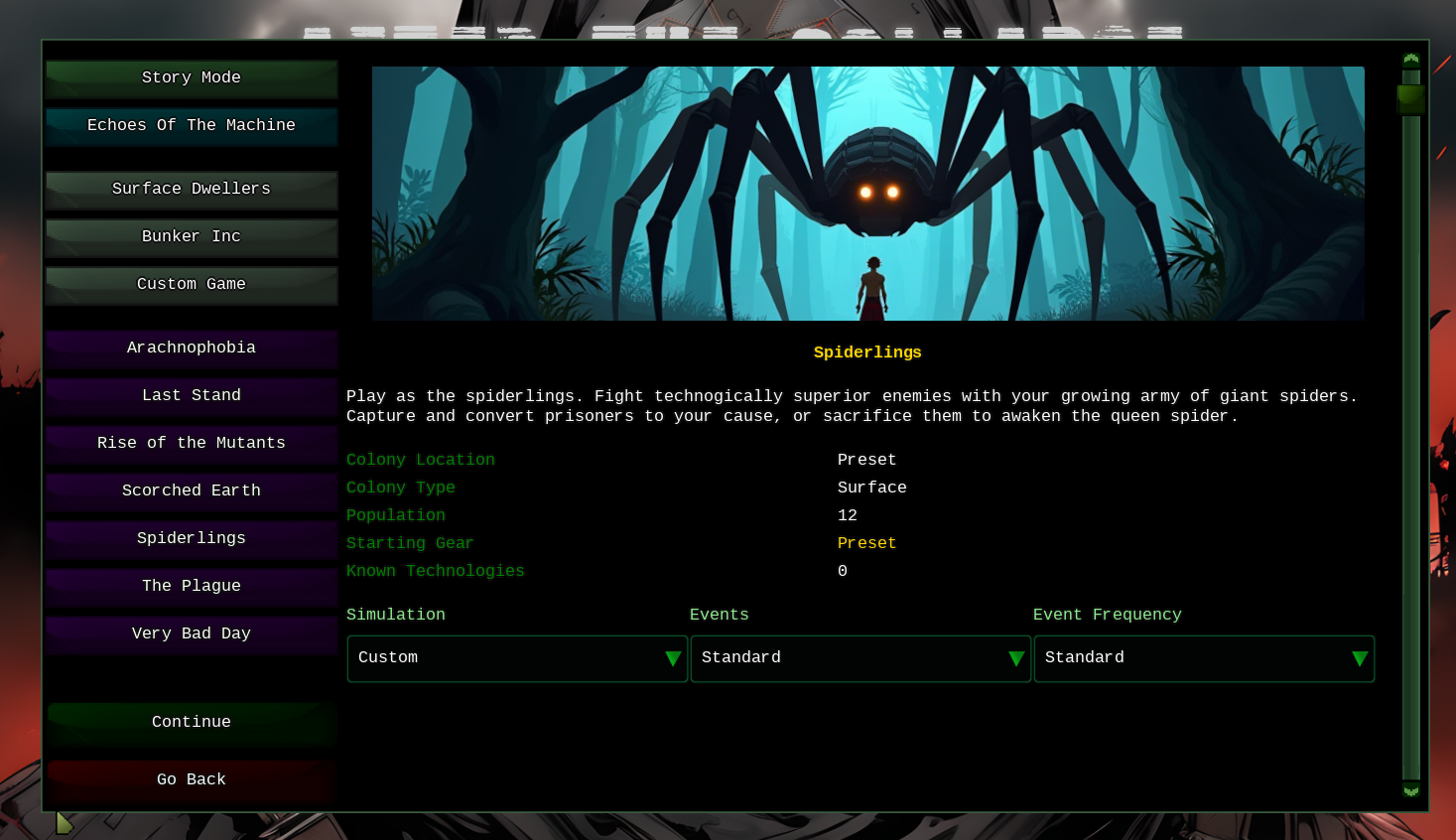
Task: Select the Spiderlings scenario button
Action: [192, 539]
